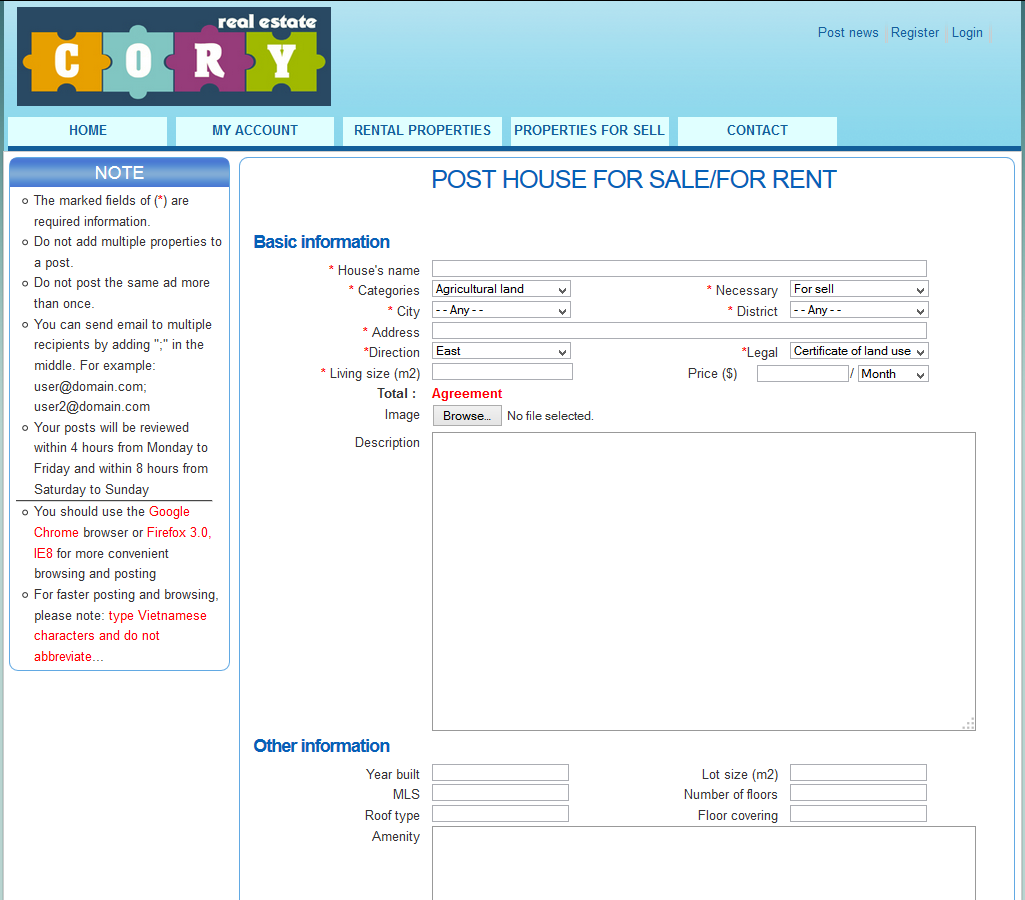Switch to the RENTAL PROPERTIES tab

point(421,130)
